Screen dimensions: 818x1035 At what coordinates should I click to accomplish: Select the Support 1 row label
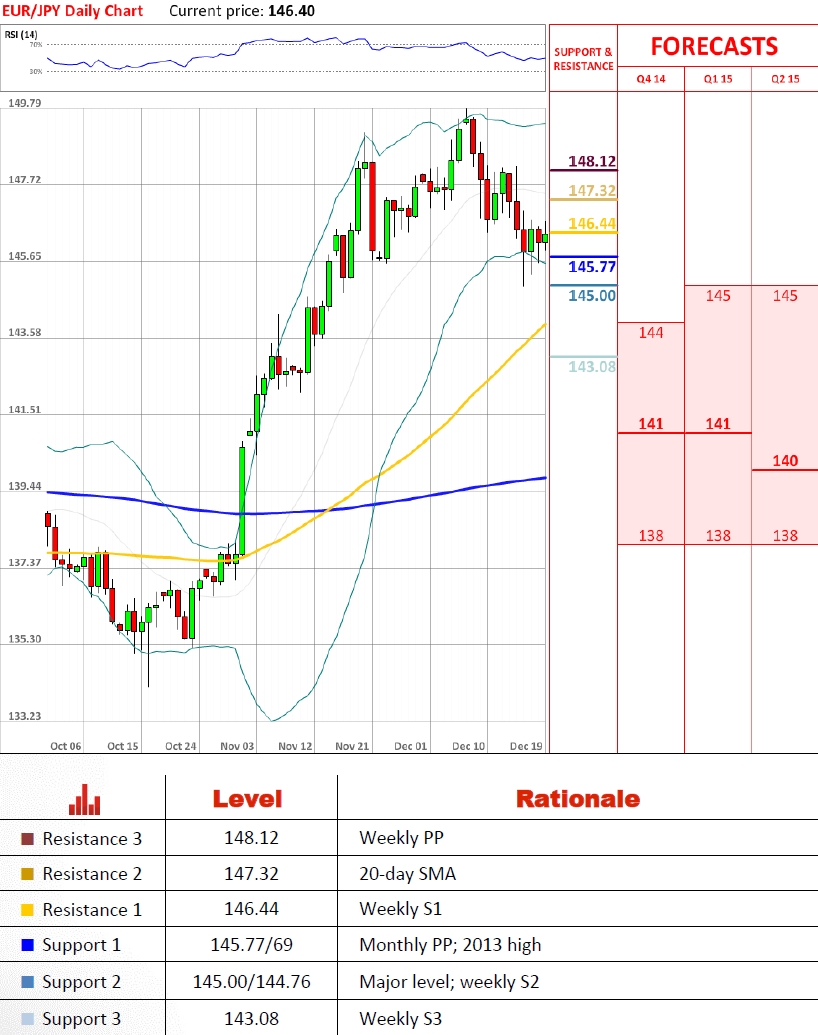coord(81,945)
